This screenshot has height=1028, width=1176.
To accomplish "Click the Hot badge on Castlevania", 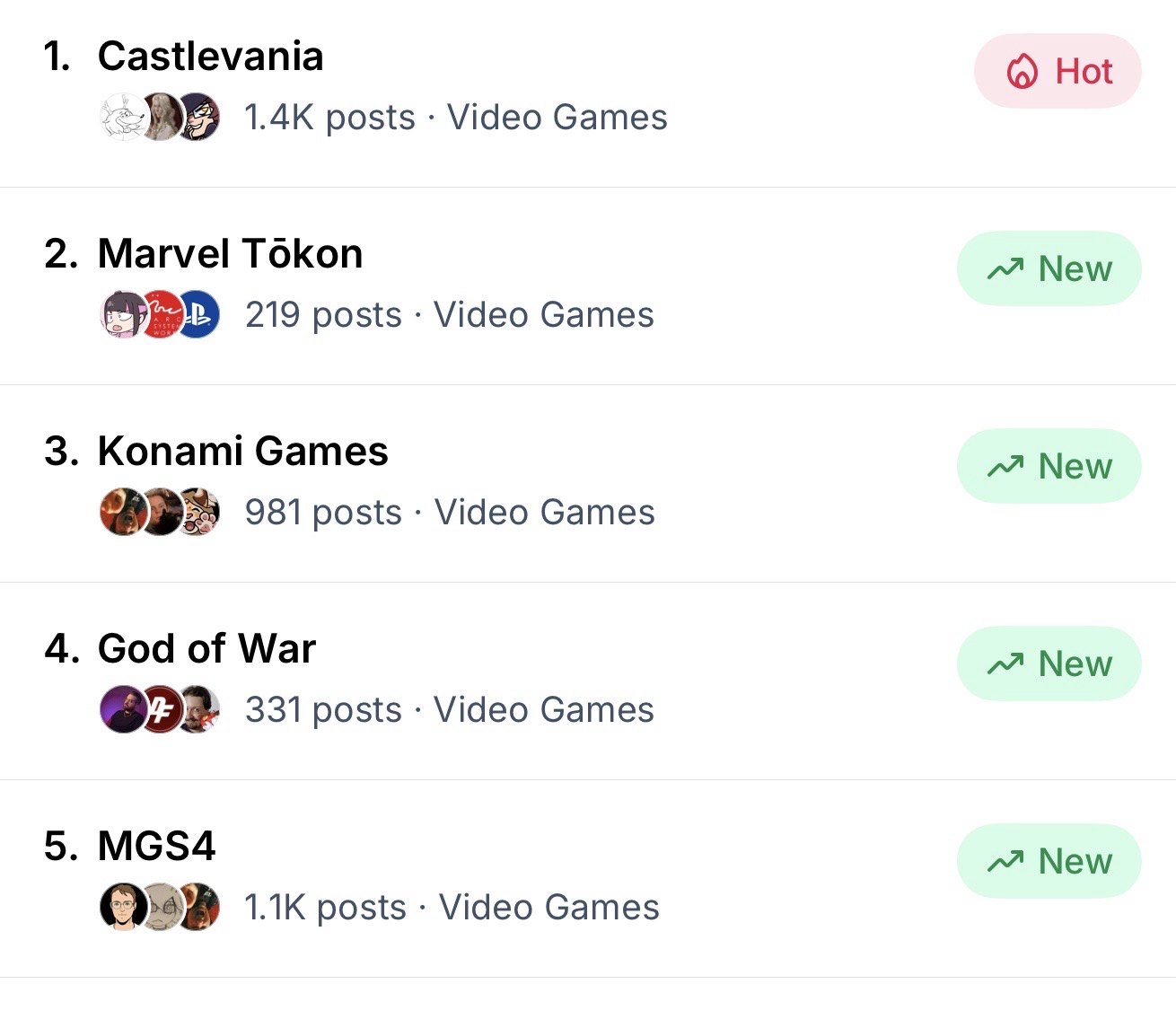I will coord(1057,72).
